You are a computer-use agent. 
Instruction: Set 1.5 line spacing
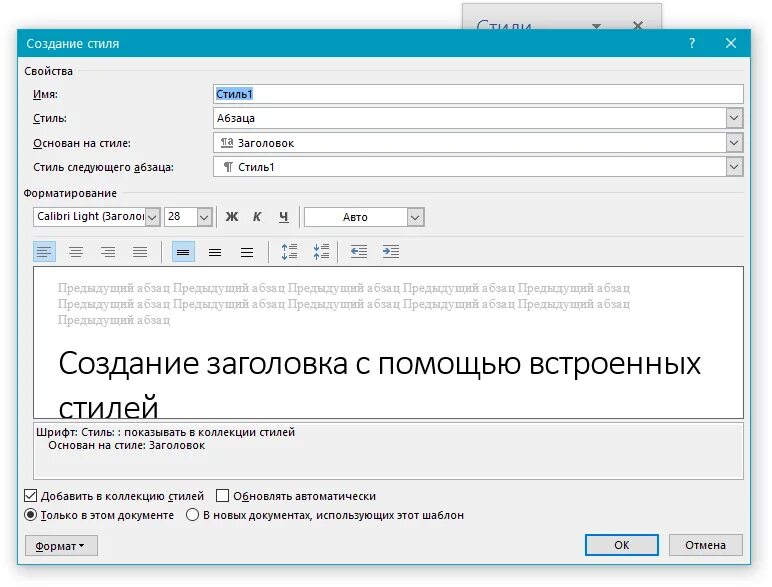215,252
